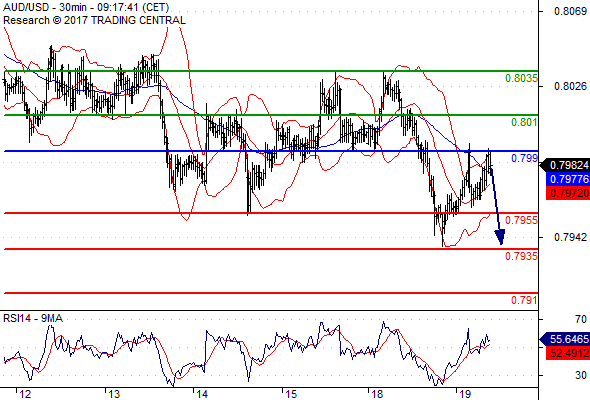Click the blue 0.799 pivot label
The image size is (590, 400).
point(524,158)
